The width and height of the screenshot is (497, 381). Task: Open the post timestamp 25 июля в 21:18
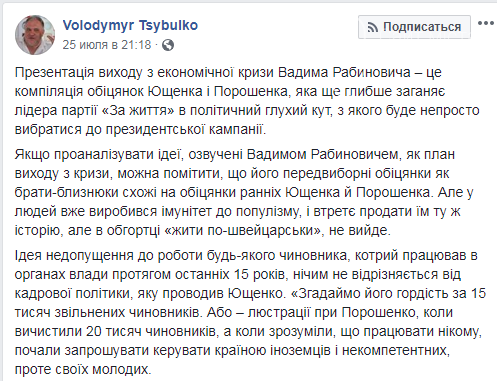(107, 45)
